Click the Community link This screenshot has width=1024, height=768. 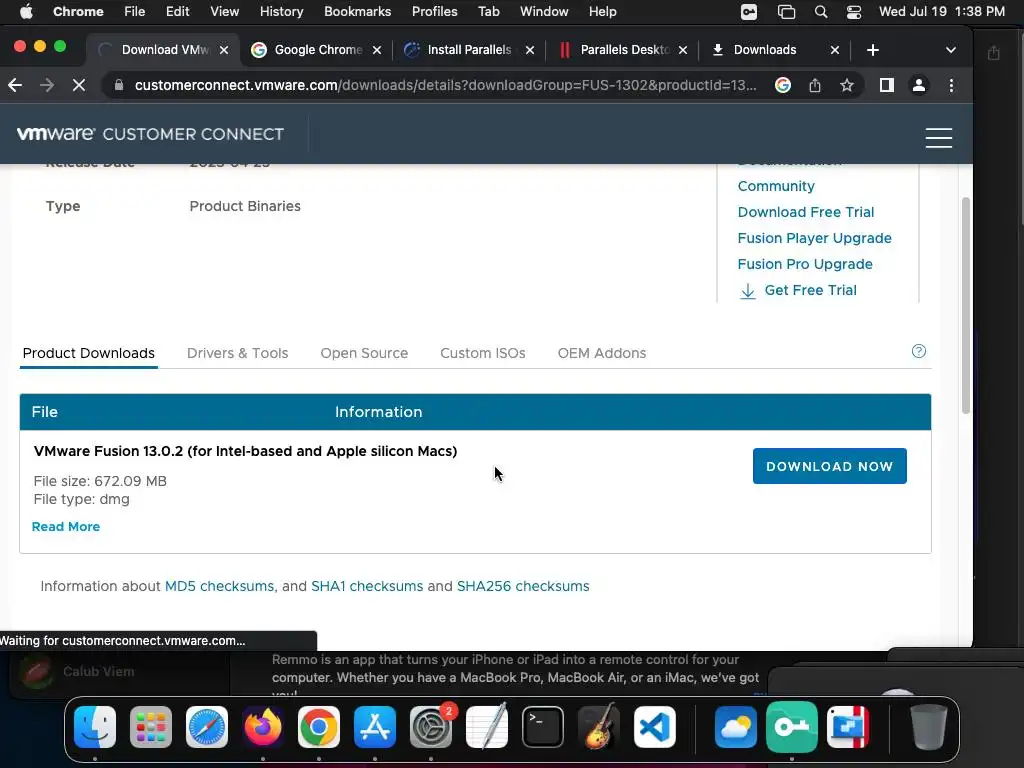776,186
